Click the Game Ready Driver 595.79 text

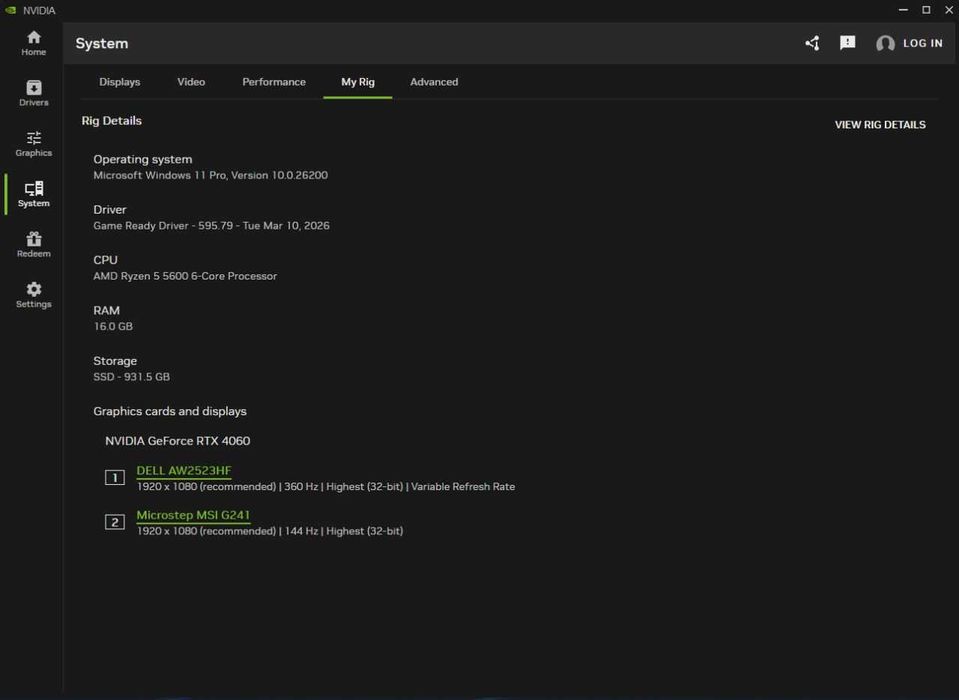pyautogui.click(x=211, y=226)
